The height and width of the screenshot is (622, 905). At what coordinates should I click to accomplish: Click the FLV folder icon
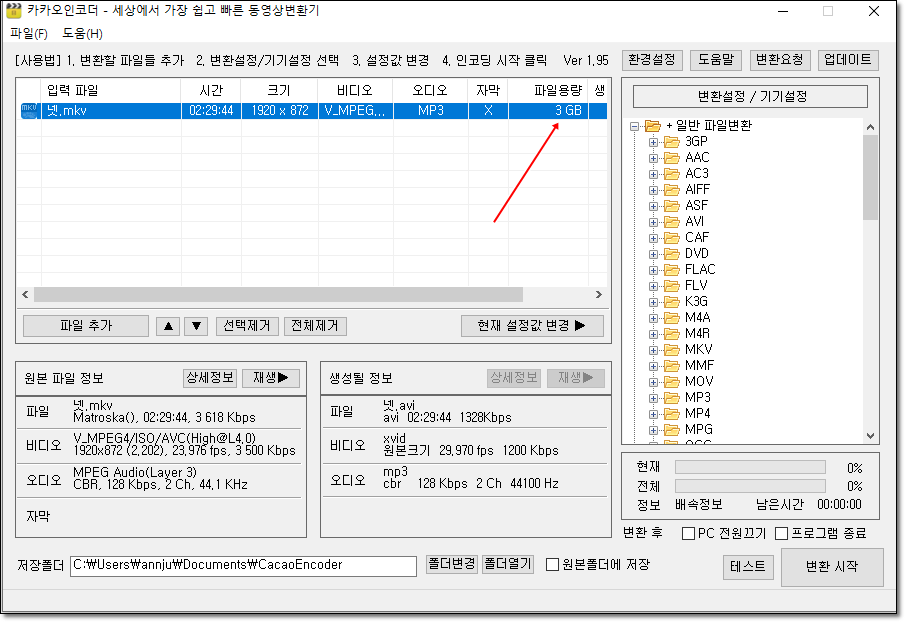point(671,286)
